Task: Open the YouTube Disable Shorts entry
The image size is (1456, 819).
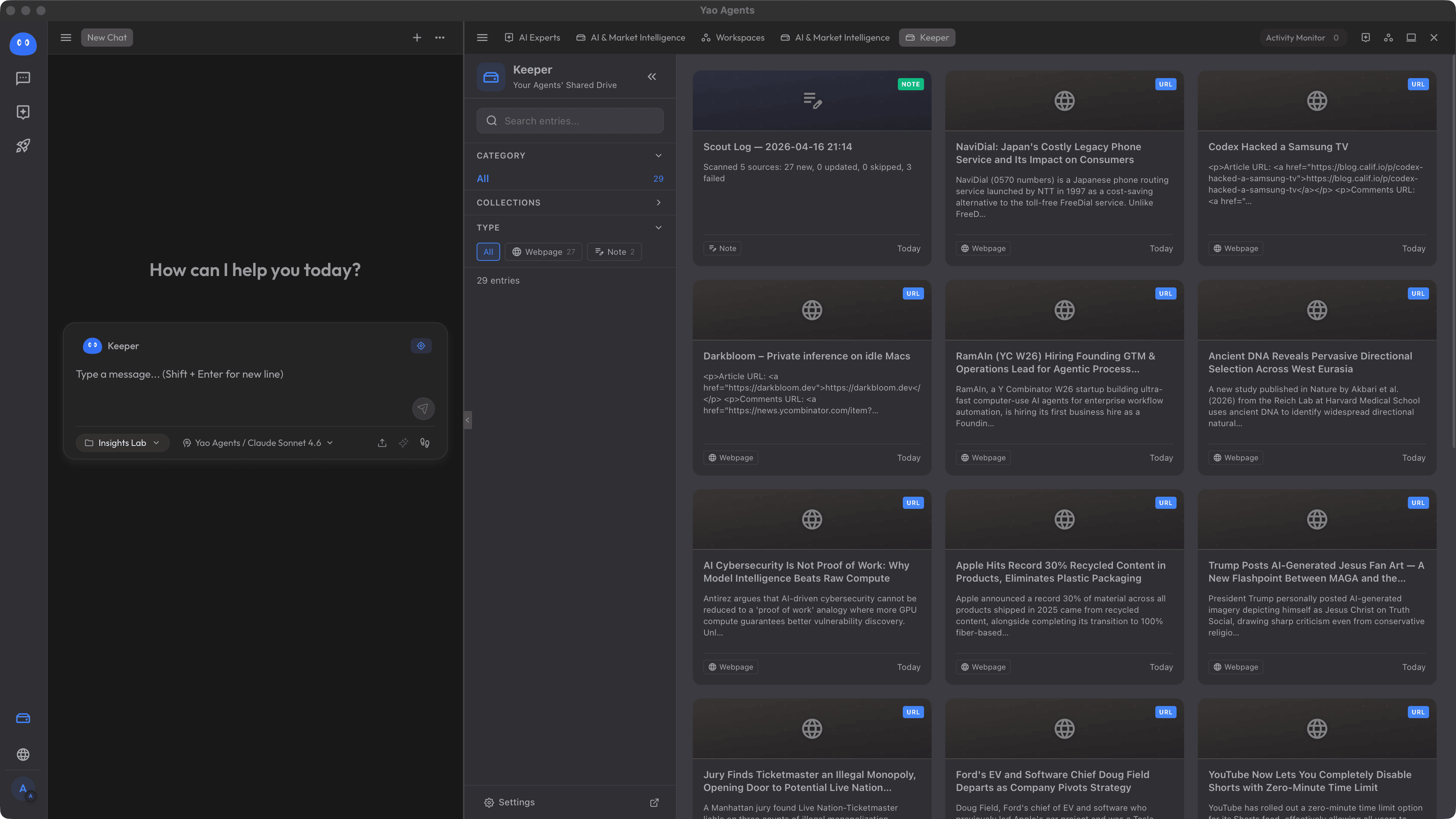Action: click(x=1316, y=759)
